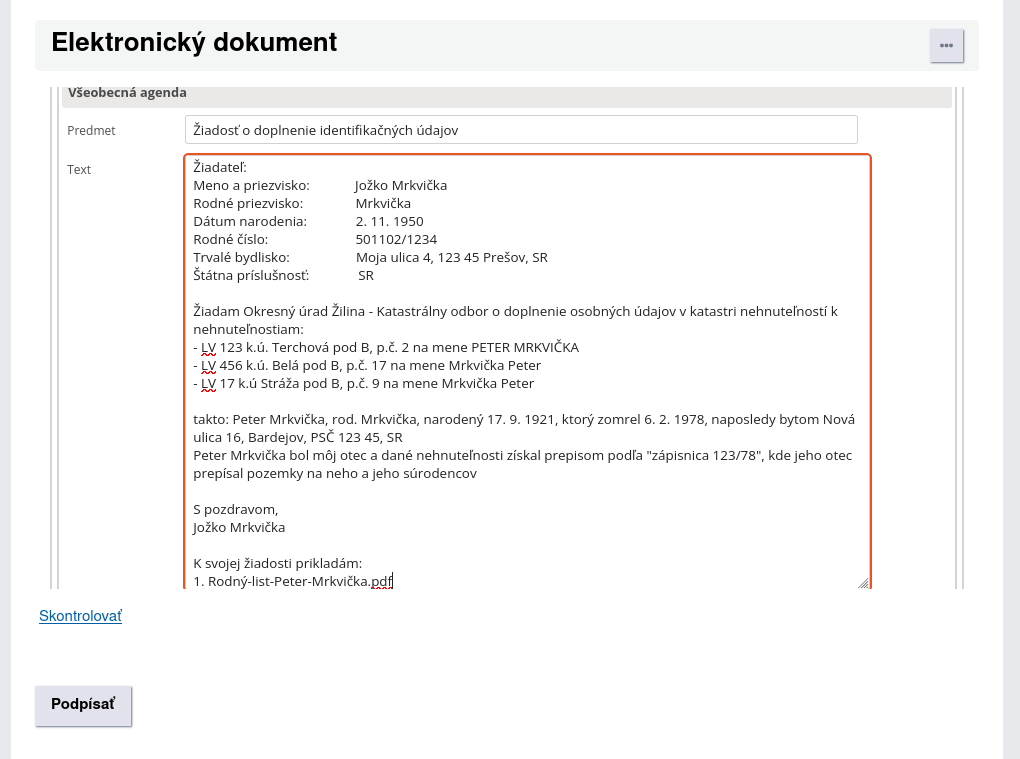Click the name value 'Jožko Mrkvička' after Meno a priezvisko
Screen dimensions: 1020x759
pos(400,186)
